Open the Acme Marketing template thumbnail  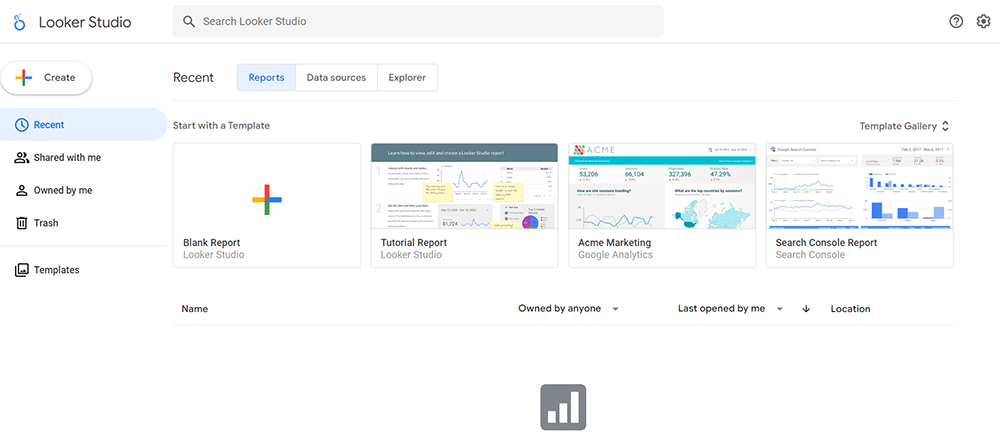point(662,186)
